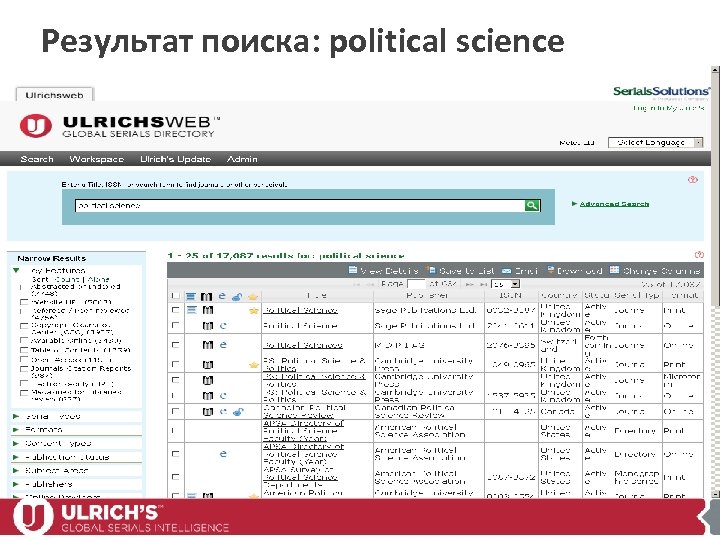Screen dimensions: 720x540
Task: Open the Ulrich's Update menu item
Action: tap(175, 159)
